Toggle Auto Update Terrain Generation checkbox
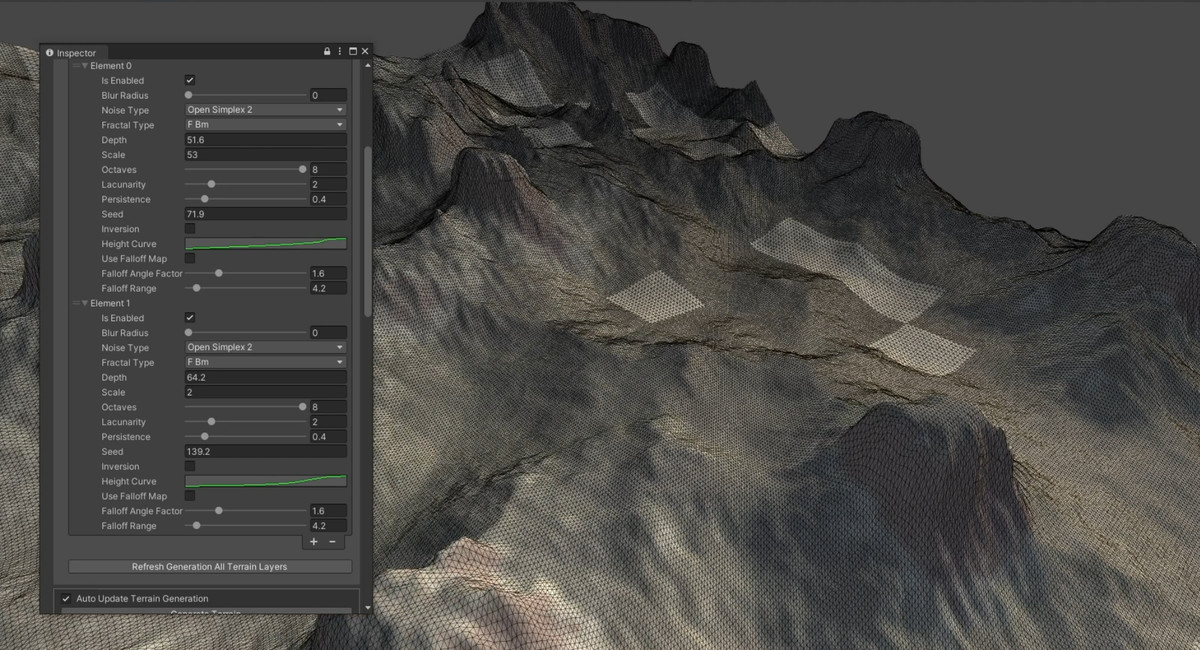1200x650 pixels. 66,598
